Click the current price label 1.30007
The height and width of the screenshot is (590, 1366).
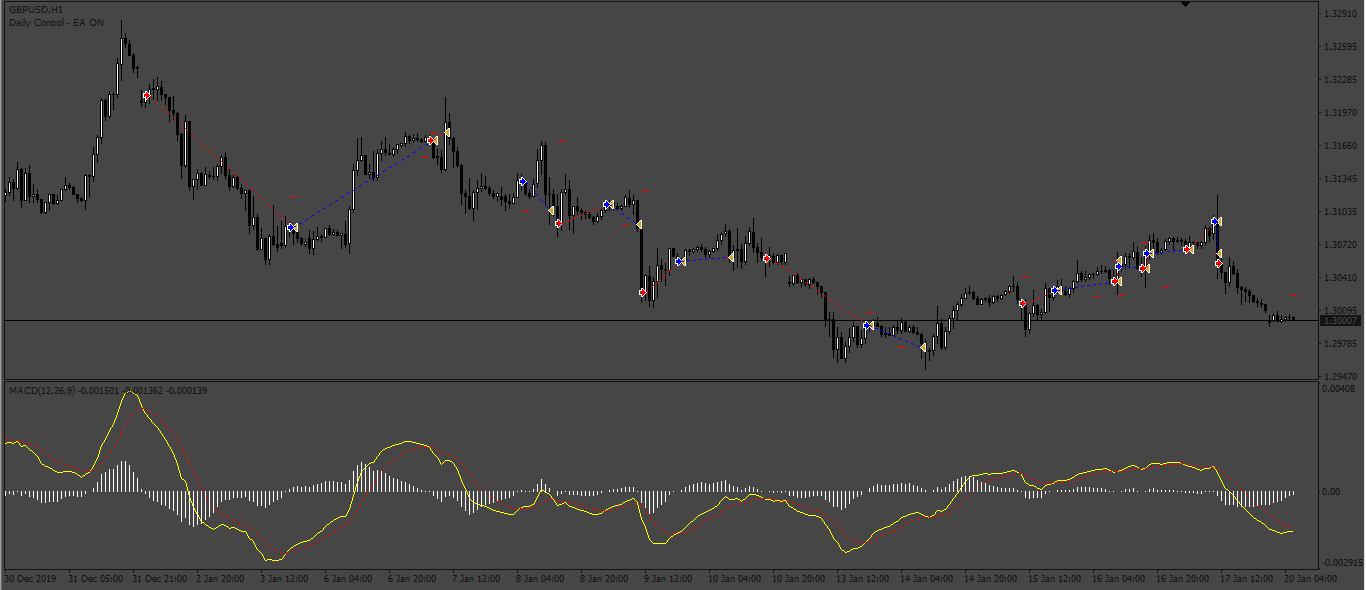click(1341, 321)
